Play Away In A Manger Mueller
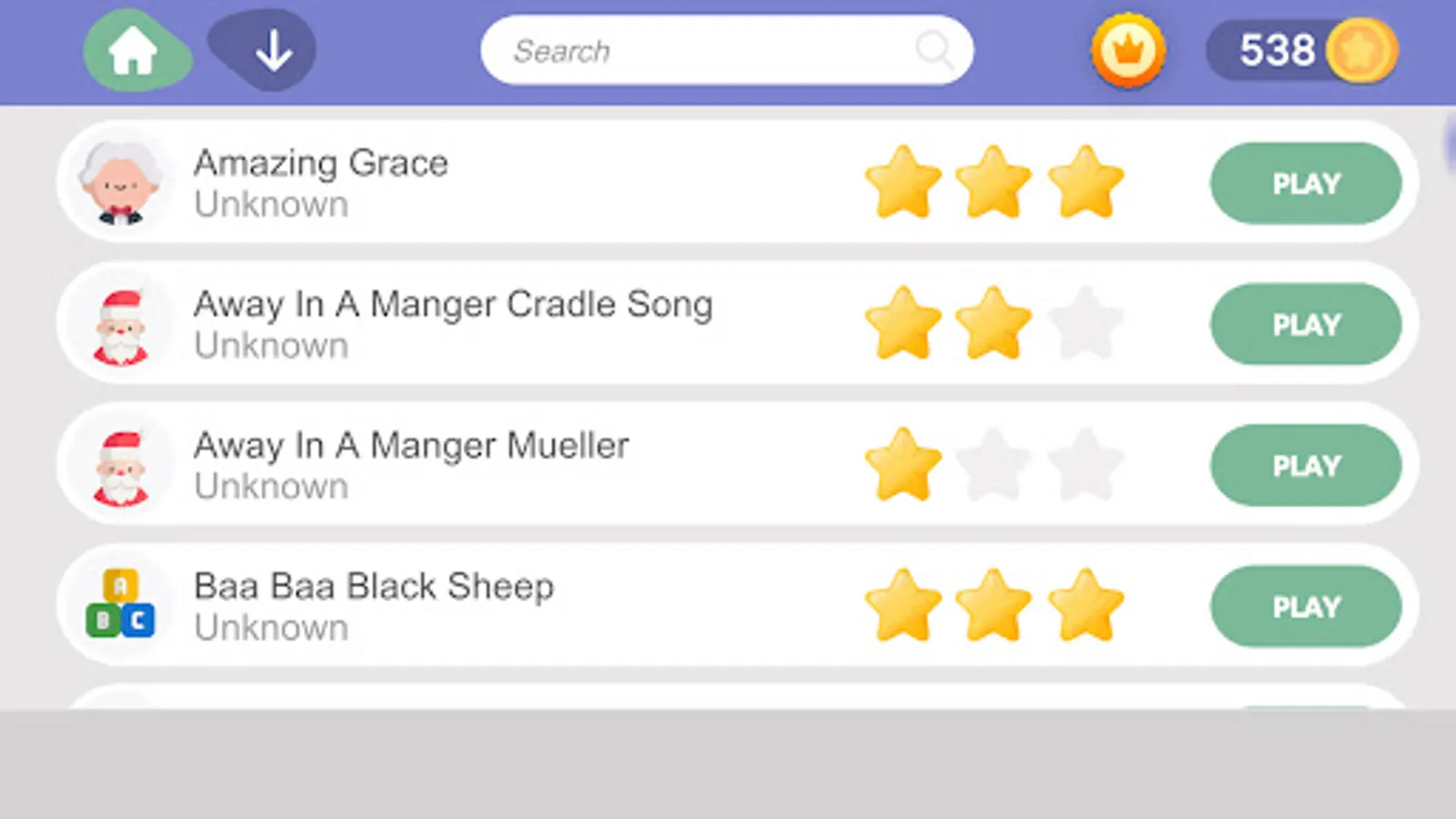 (1305, 466)
